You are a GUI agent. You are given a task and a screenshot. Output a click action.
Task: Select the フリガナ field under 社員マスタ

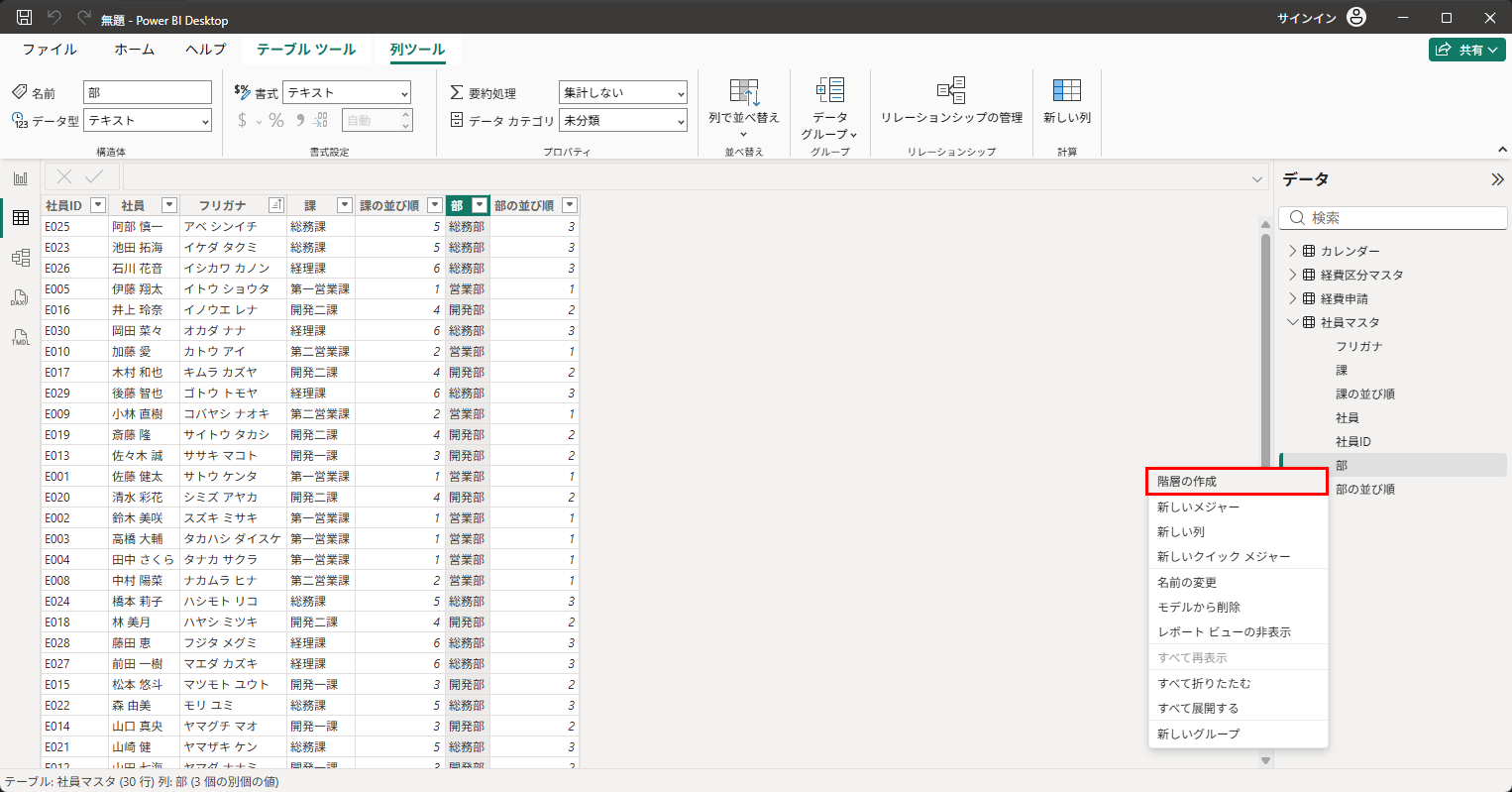click(1359, 346)
